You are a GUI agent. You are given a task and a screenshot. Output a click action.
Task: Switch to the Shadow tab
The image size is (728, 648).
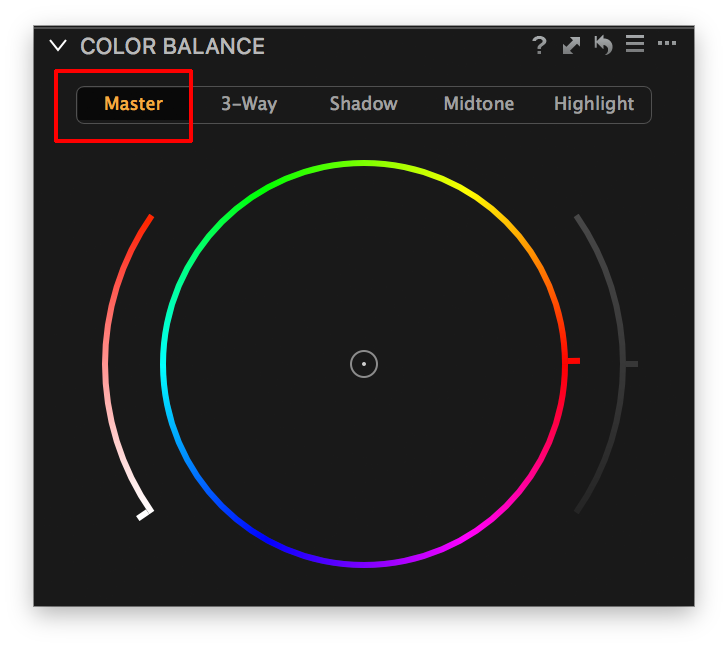[x=364, y=104]
